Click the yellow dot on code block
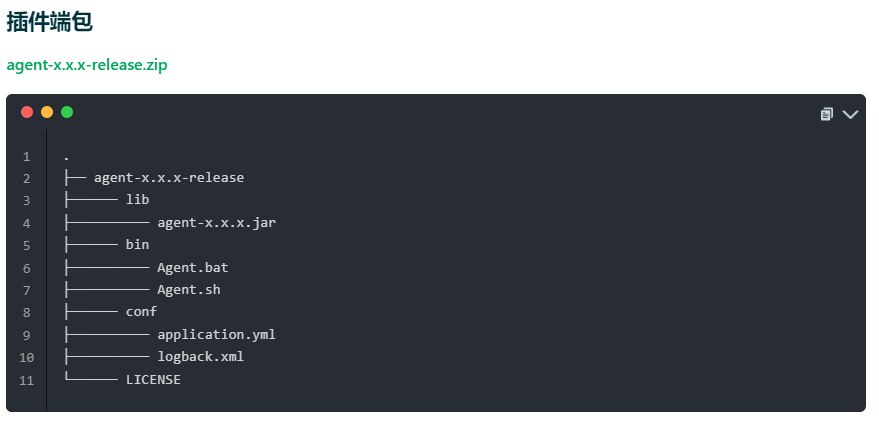This screenshot has width=879, height=423. (x=47, y=112)
